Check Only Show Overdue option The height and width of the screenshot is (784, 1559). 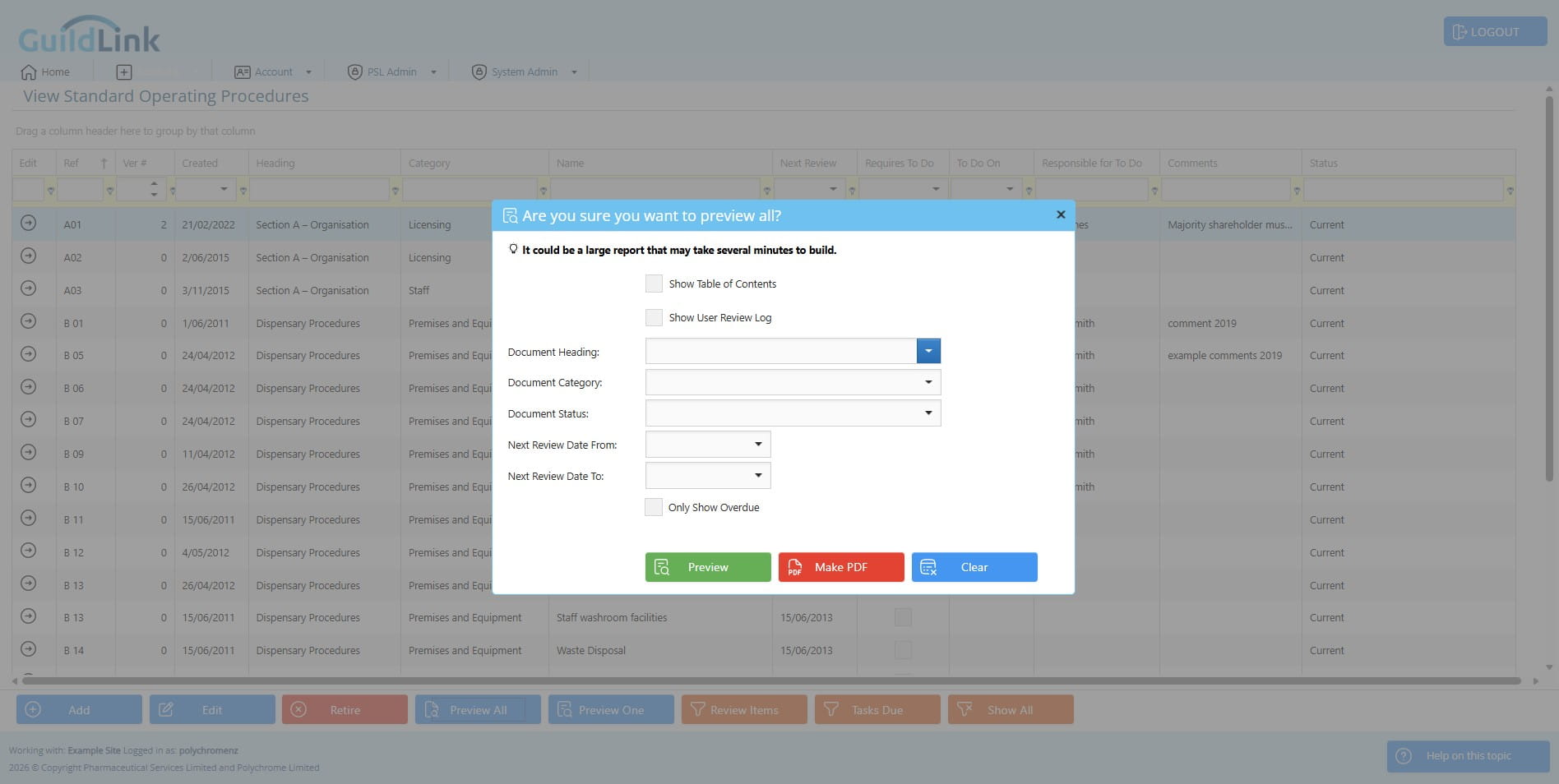point(654,507)
